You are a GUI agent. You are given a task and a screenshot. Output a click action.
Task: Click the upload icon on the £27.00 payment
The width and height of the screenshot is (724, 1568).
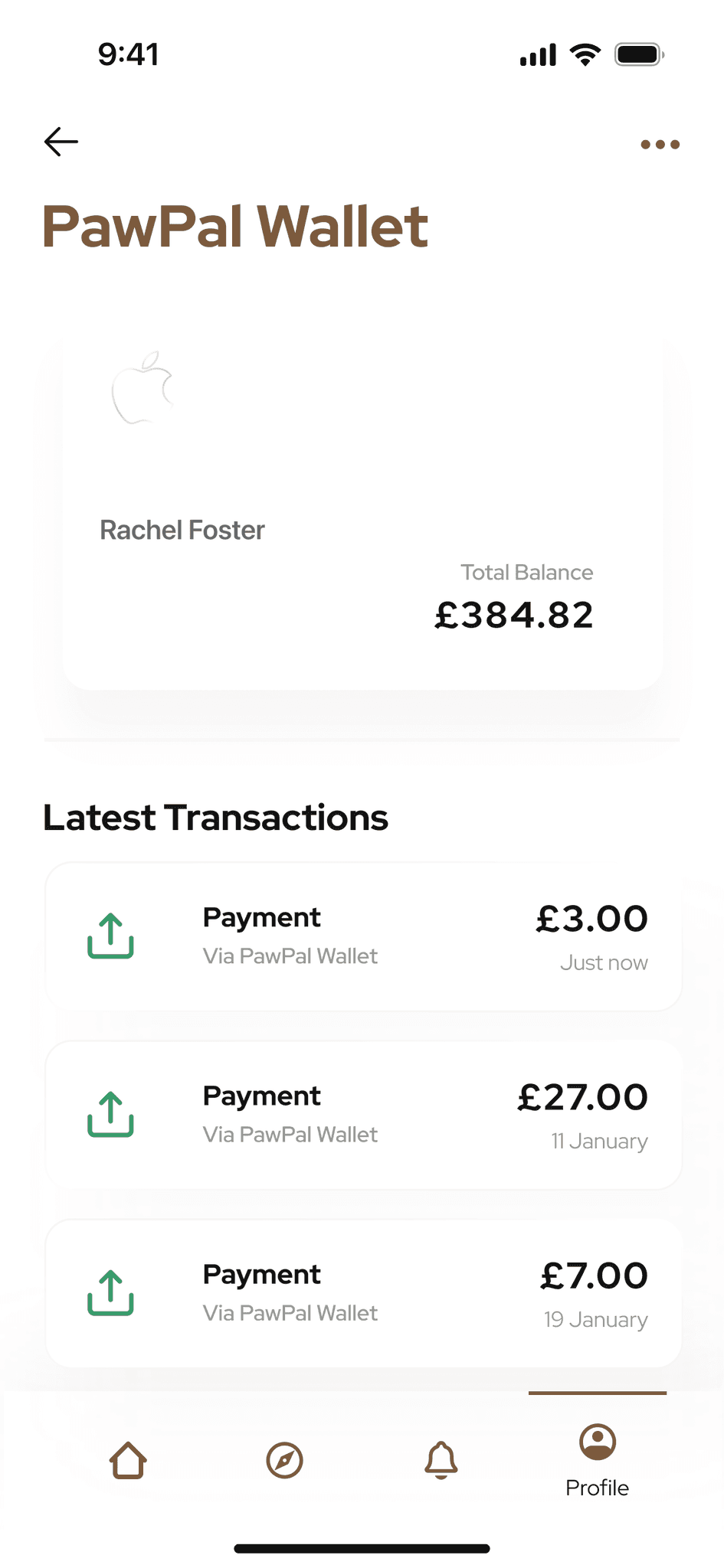point(111,1114)
